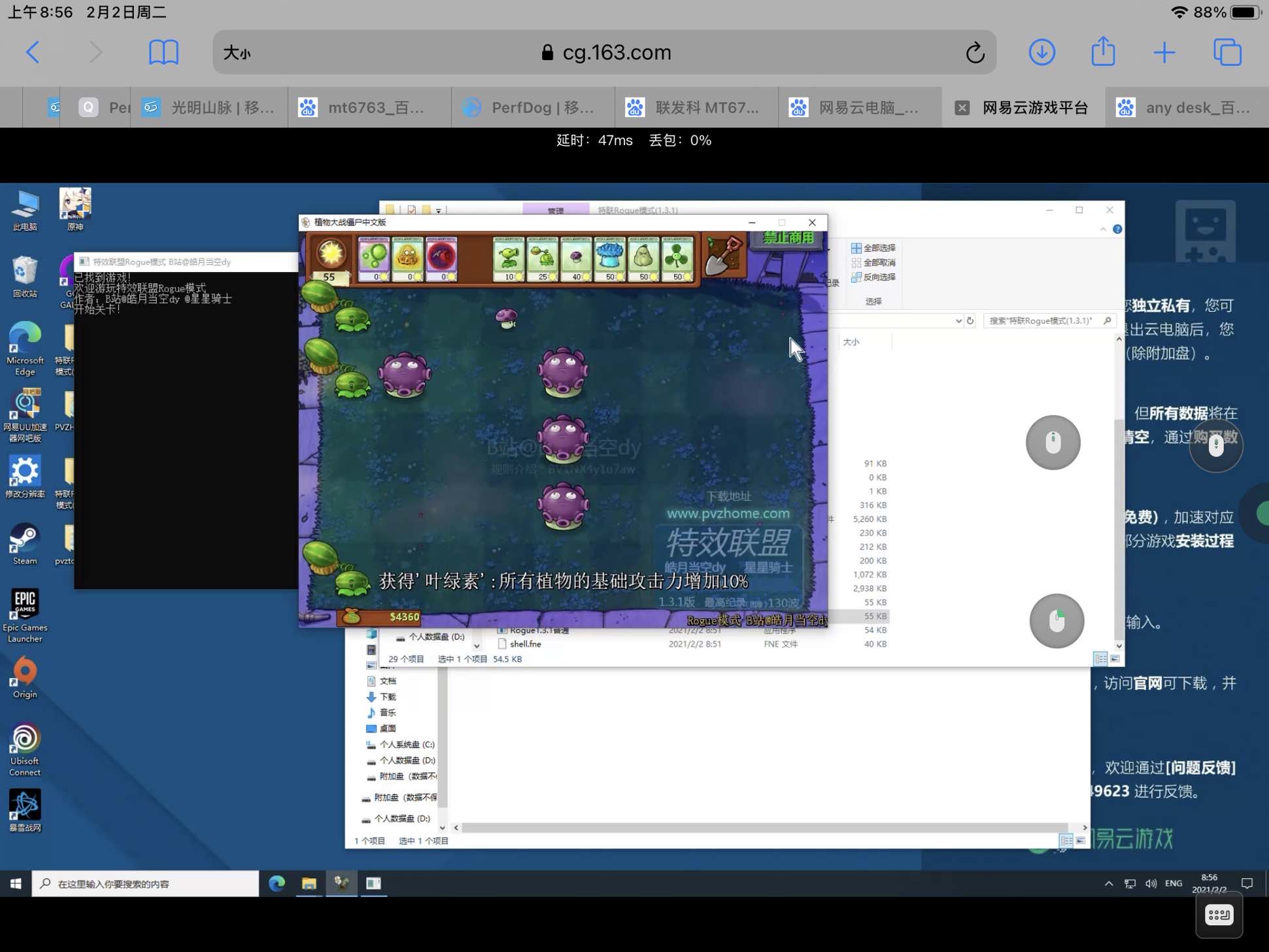Select the green orbs zero-cost seed card
This screenshot has height=952, width=1269.
(374, 259)
